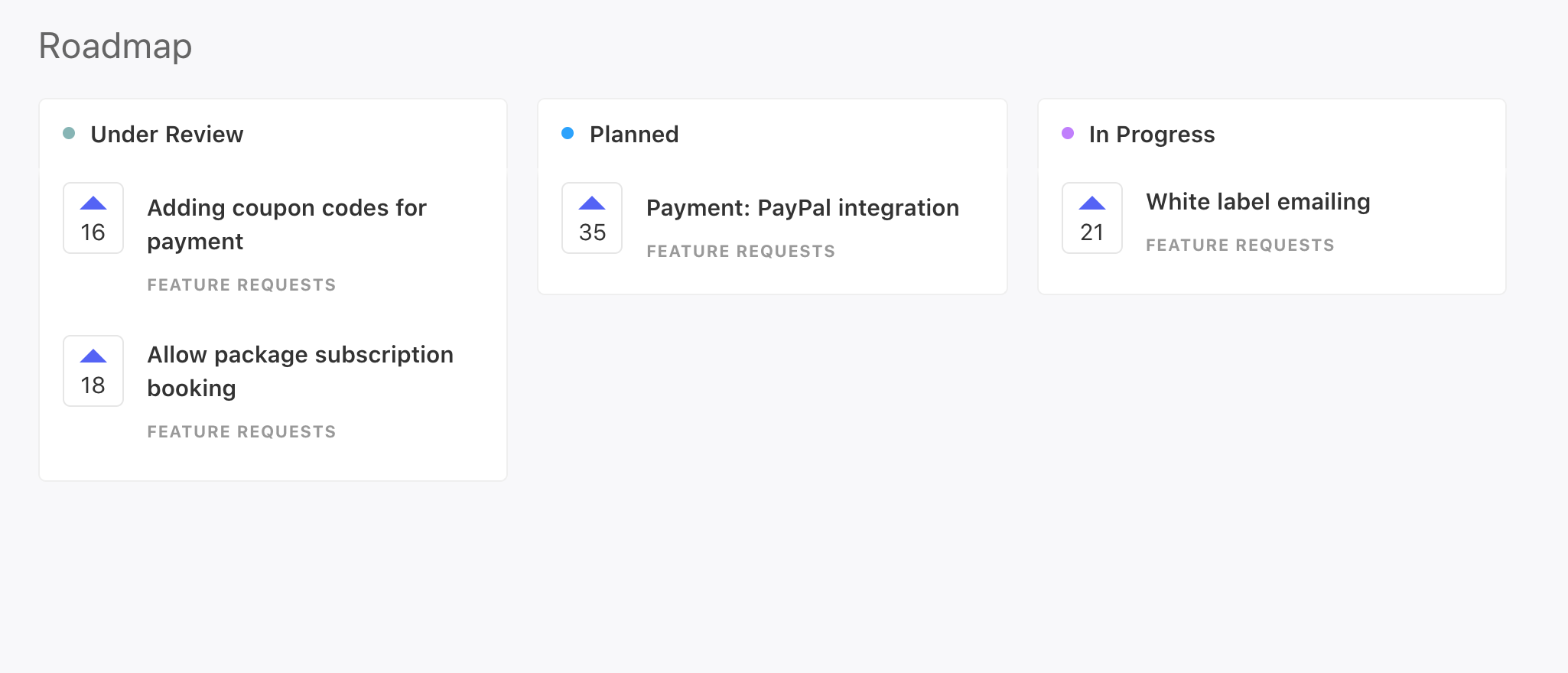
Task: Select the In Progress column header
Action: pos(1151,135)
